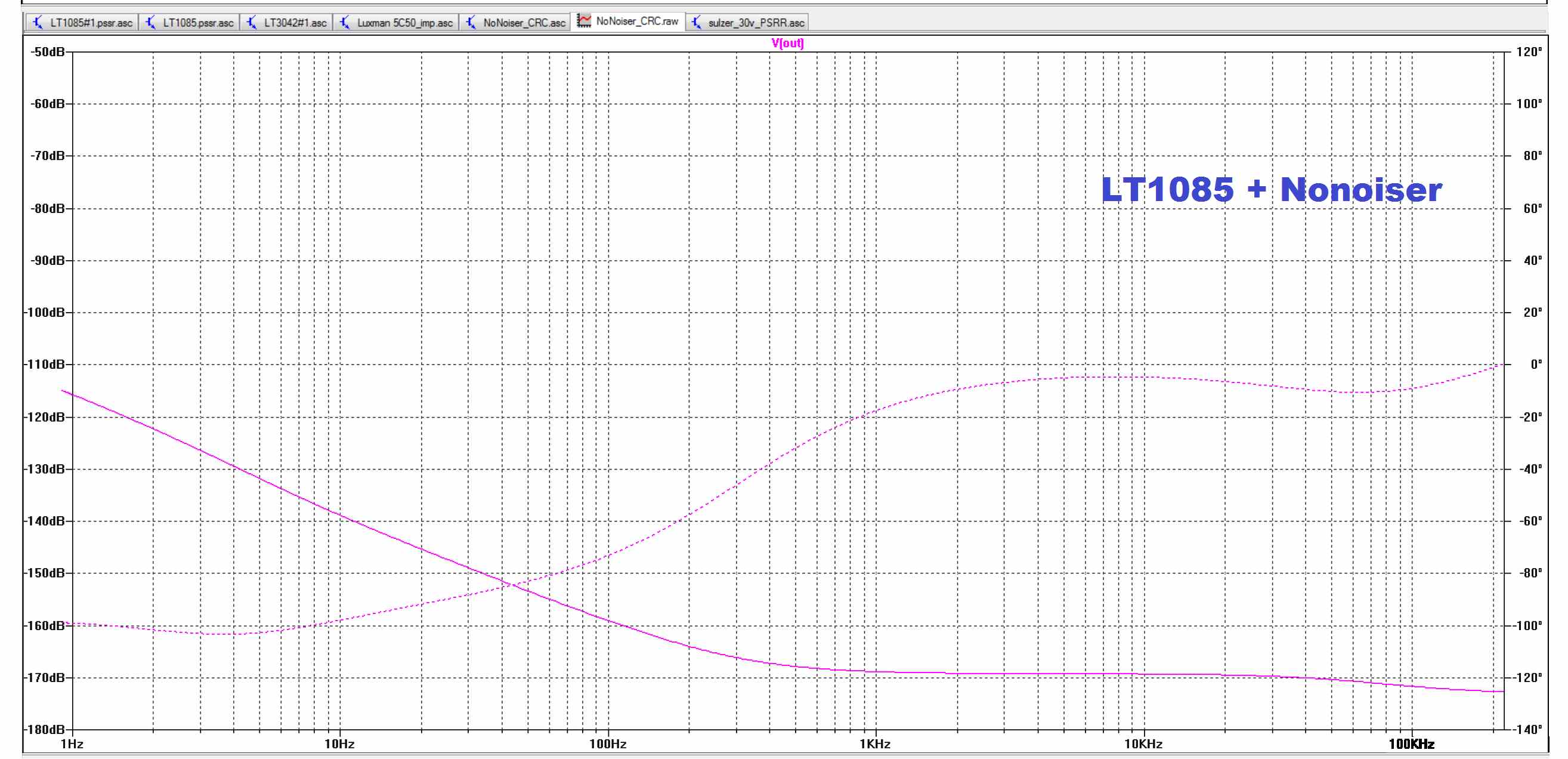Select the NoNoiser_CRC.raw waveform tab
This screenshot has width=1568, height=759.
pyautogui.click(x=629, y=21)
